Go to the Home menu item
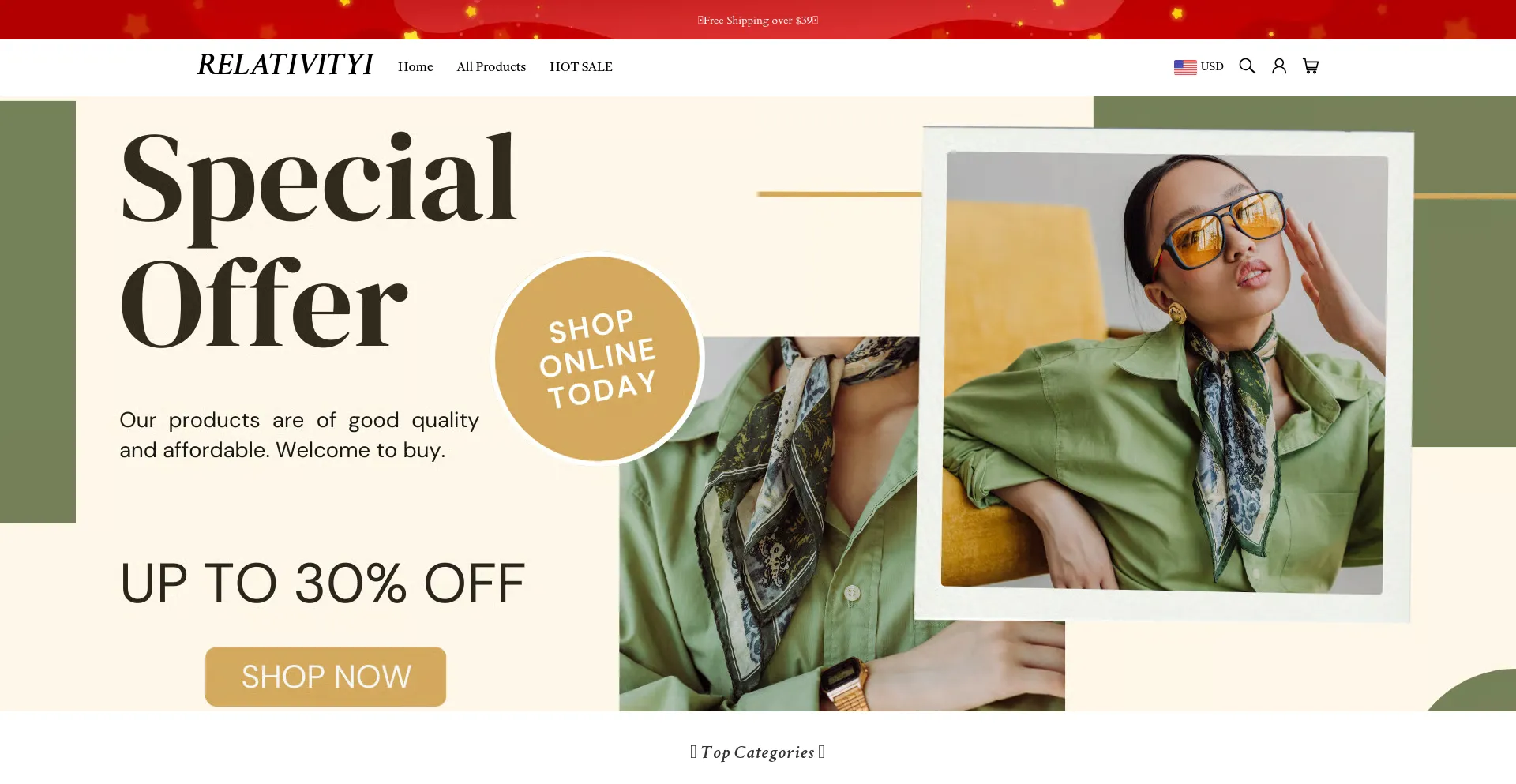 [x=415, y=67]
